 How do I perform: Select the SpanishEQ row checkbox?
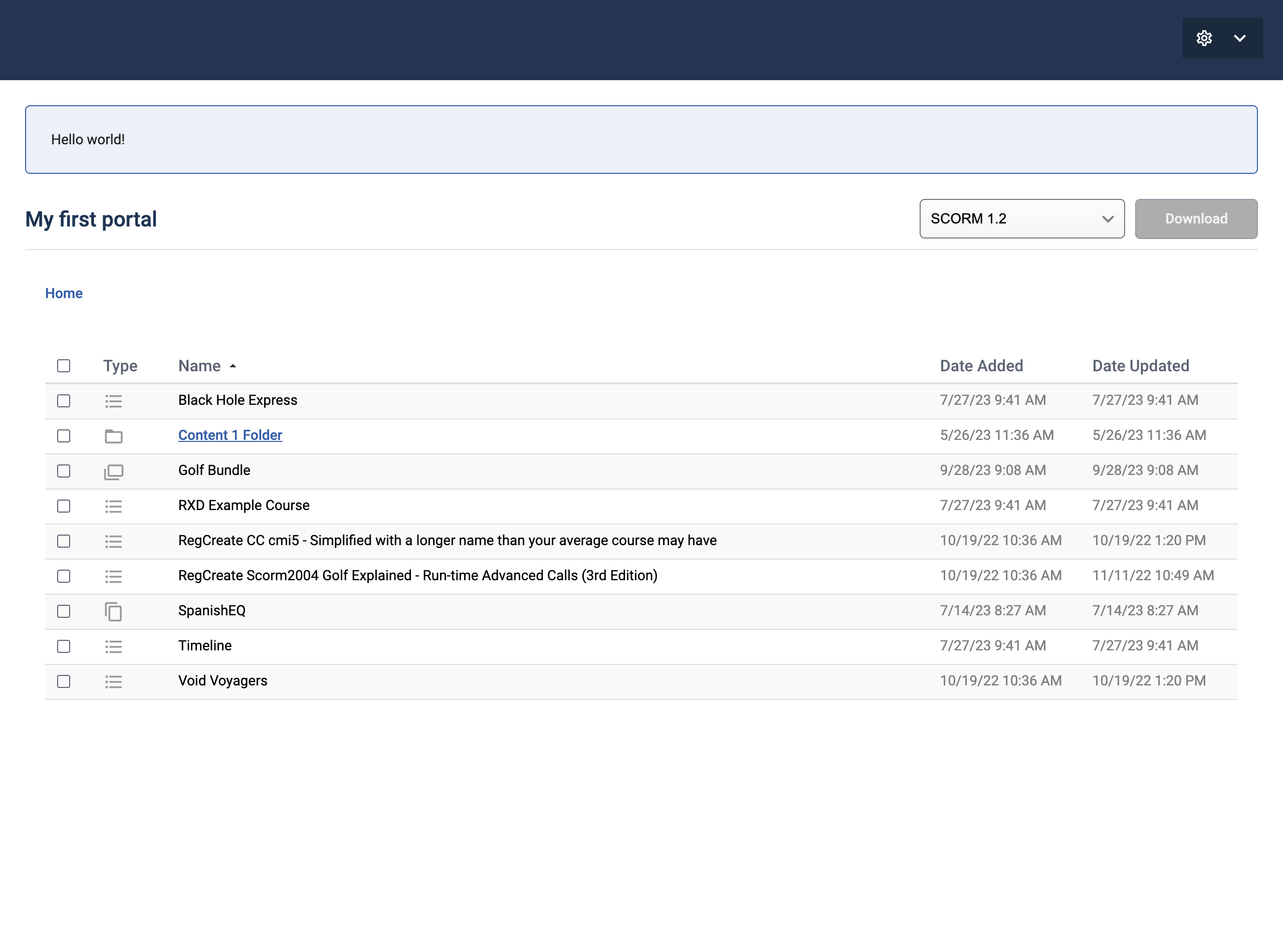(64, 611)
